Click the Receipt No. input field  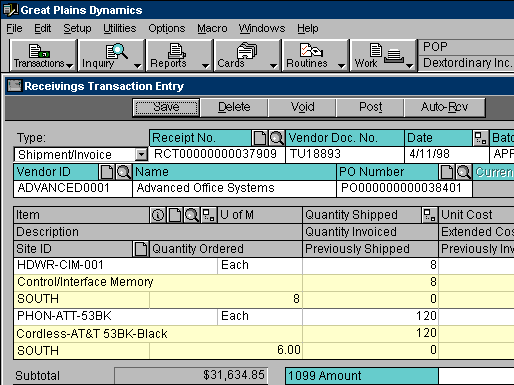217,154
